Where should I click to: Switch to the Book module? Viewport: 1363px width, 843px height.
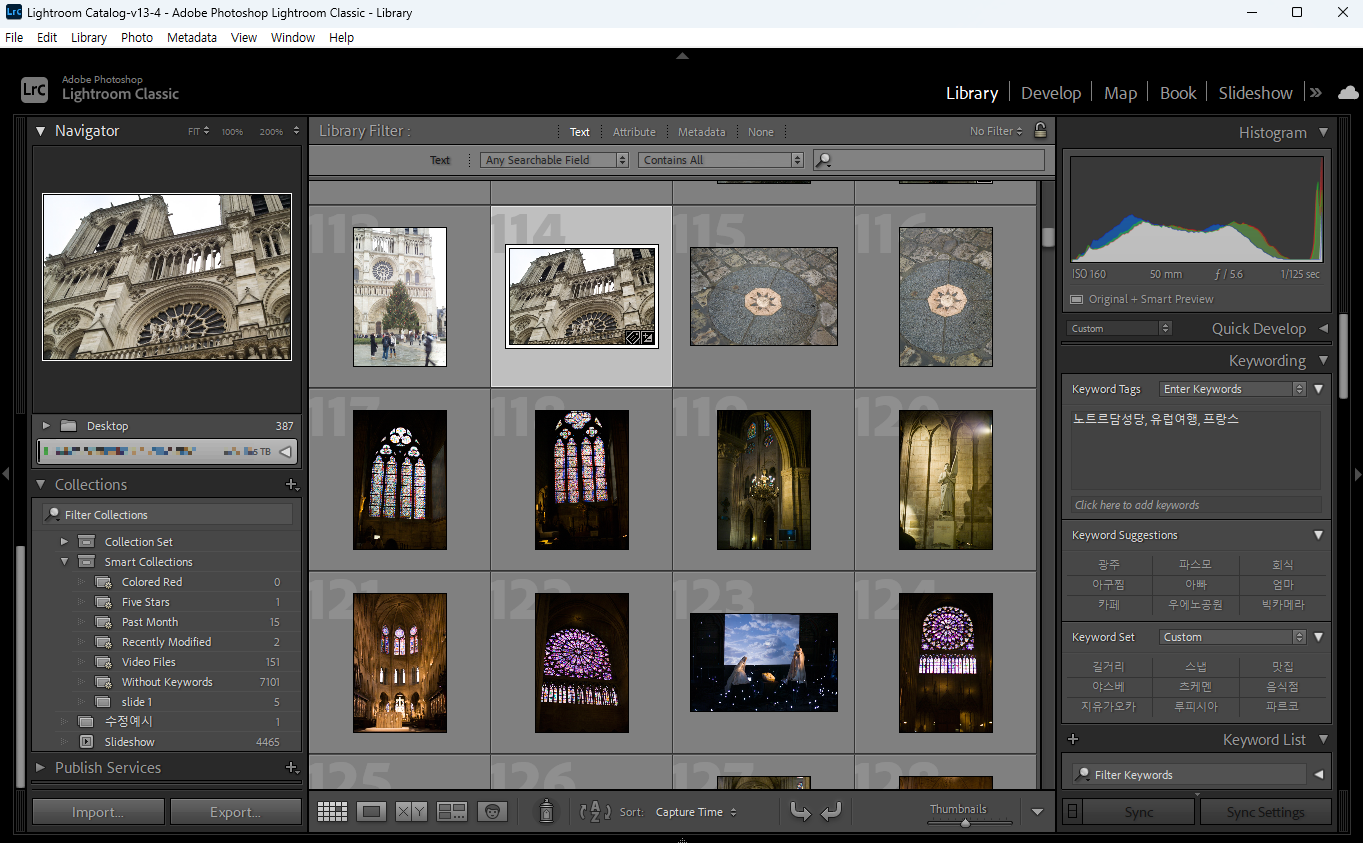[x=1178, y=93]
